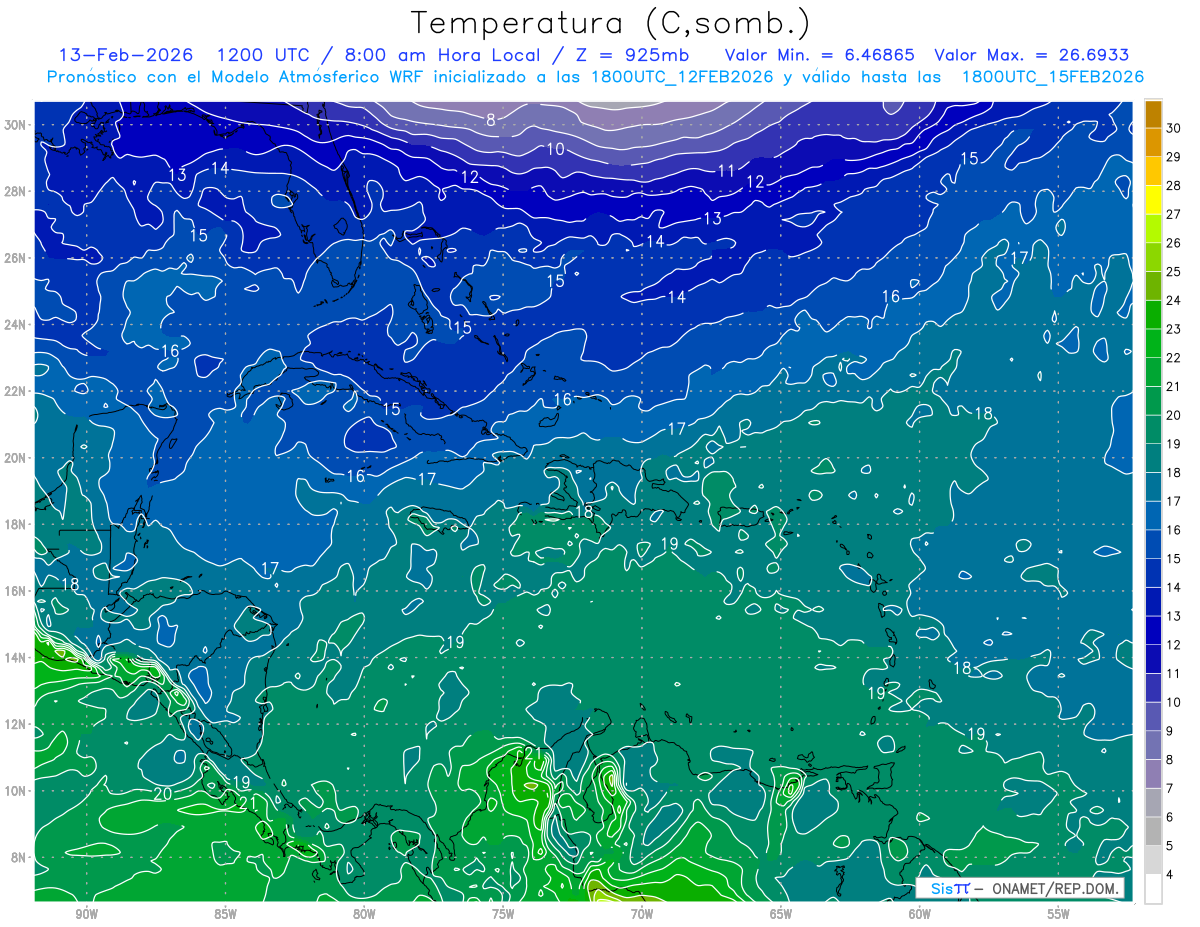Click the '20' contour label near Central America
The width and height of the screenshot is (1200, 927).
(x=163, y=793)
